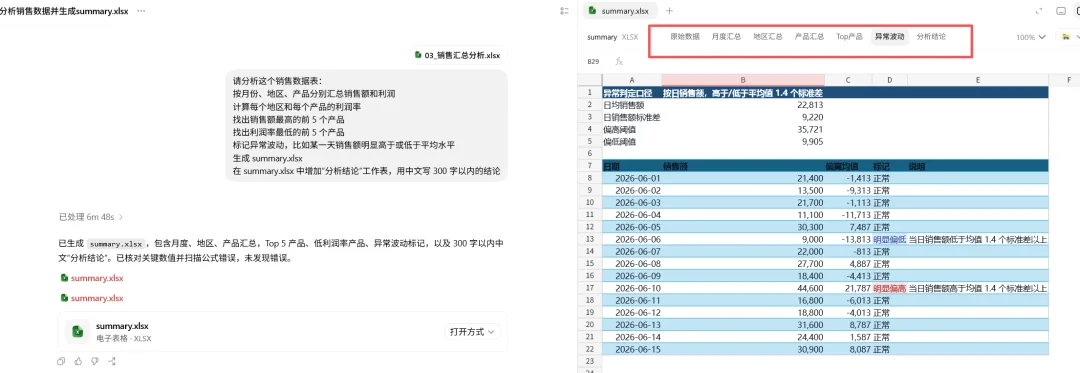Click the formula fx icon
Image resolution: width=1080 pixels, height=373 pixels.
(x=619, y=61)
